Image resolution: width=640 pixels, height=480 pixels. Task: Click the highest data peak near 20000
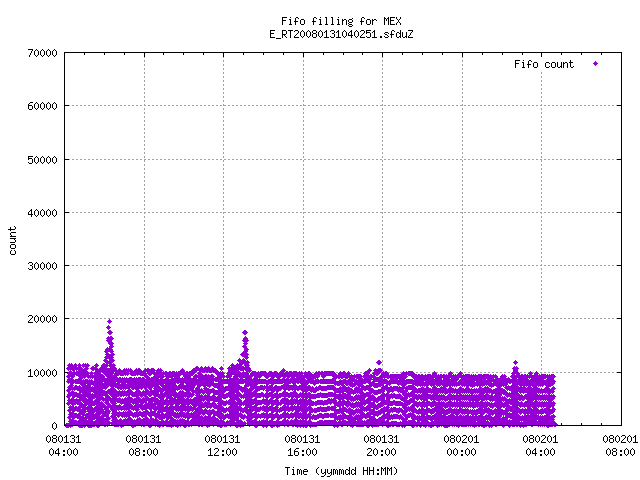109,322
